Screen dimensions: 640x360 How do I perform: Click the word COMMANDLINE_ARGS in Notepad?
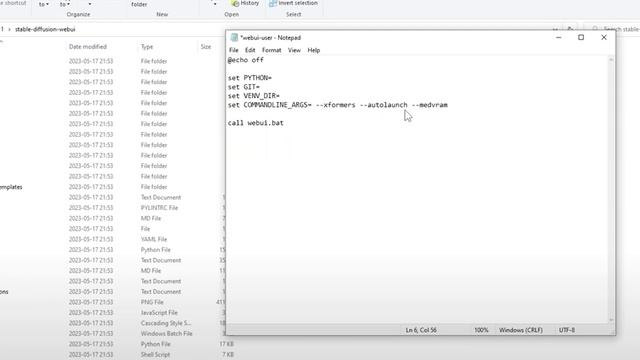point(275,105)
